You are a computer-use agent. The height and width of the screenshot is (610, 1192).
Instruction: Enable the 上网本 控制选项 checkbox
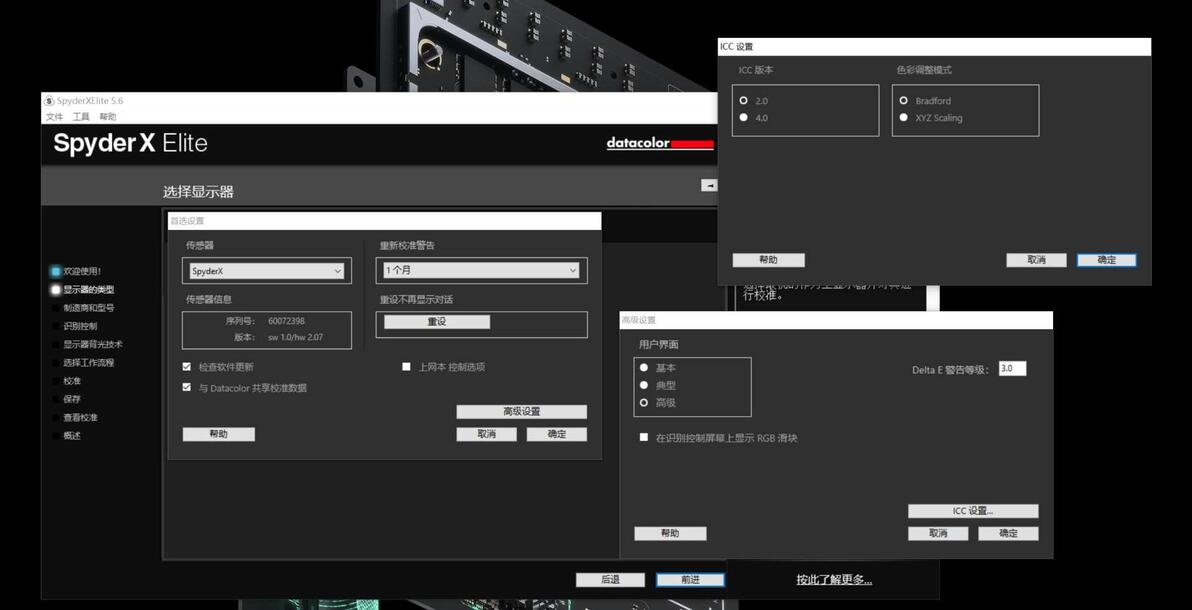406,367
